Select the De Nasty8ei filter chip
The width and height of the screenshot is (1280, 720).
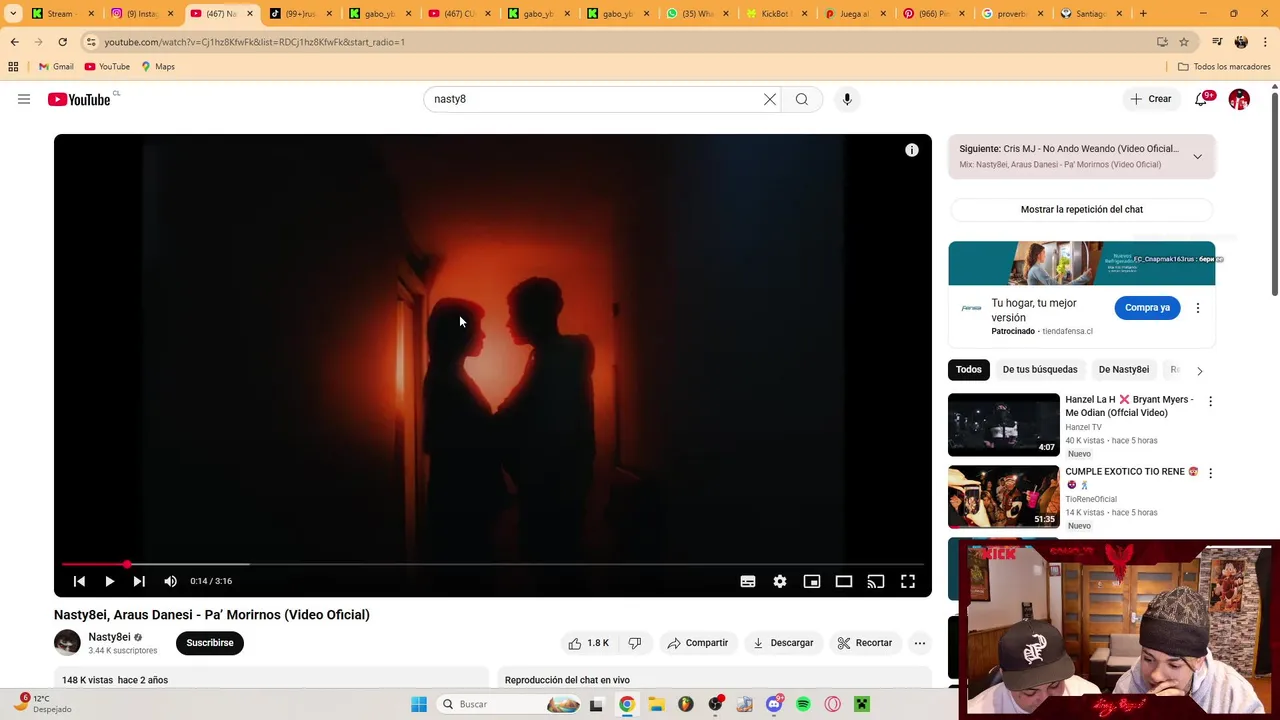(x=1124, y=370)
